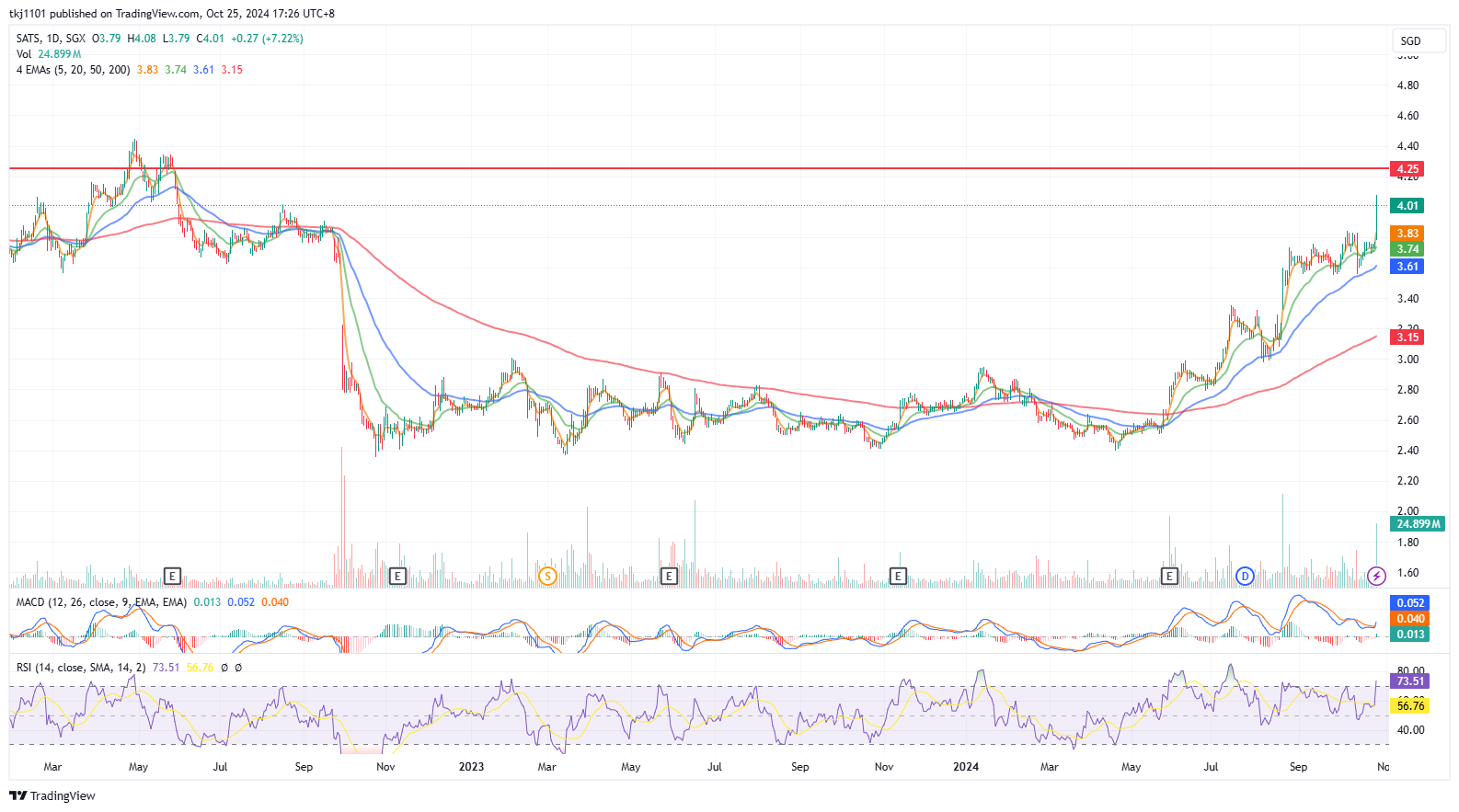Screen dimensions: 1459x812
Task: Open the earnings E marker at November 2022
Action: [397, 576]
